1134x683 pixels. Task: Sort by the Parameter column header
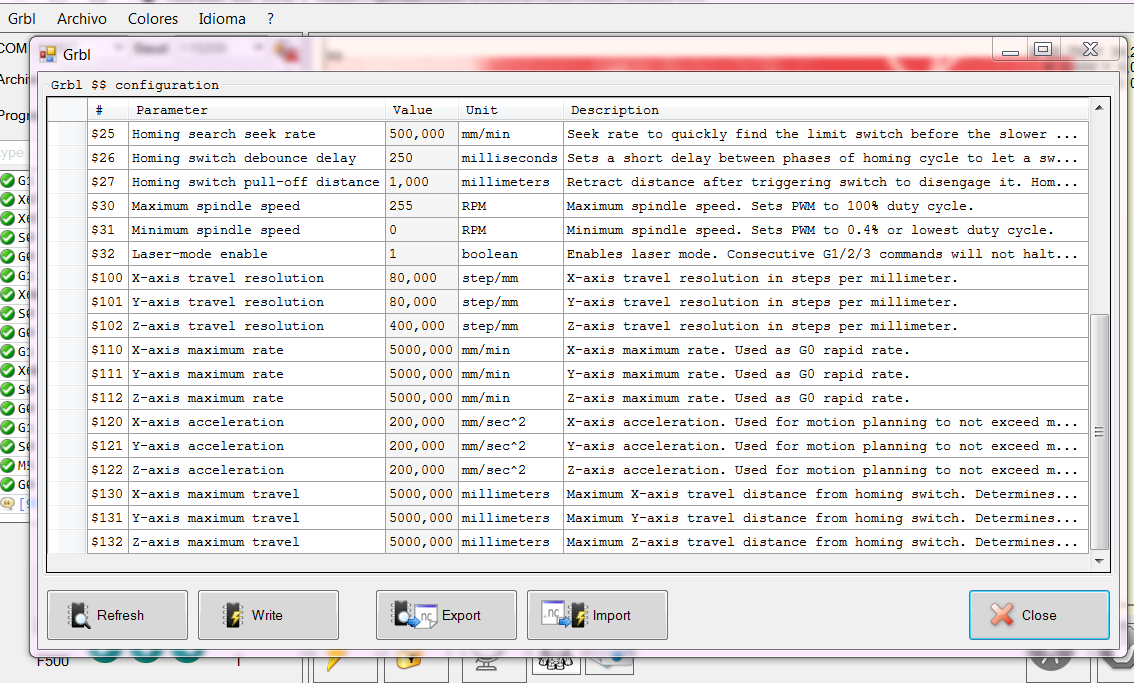coord(257,110)
